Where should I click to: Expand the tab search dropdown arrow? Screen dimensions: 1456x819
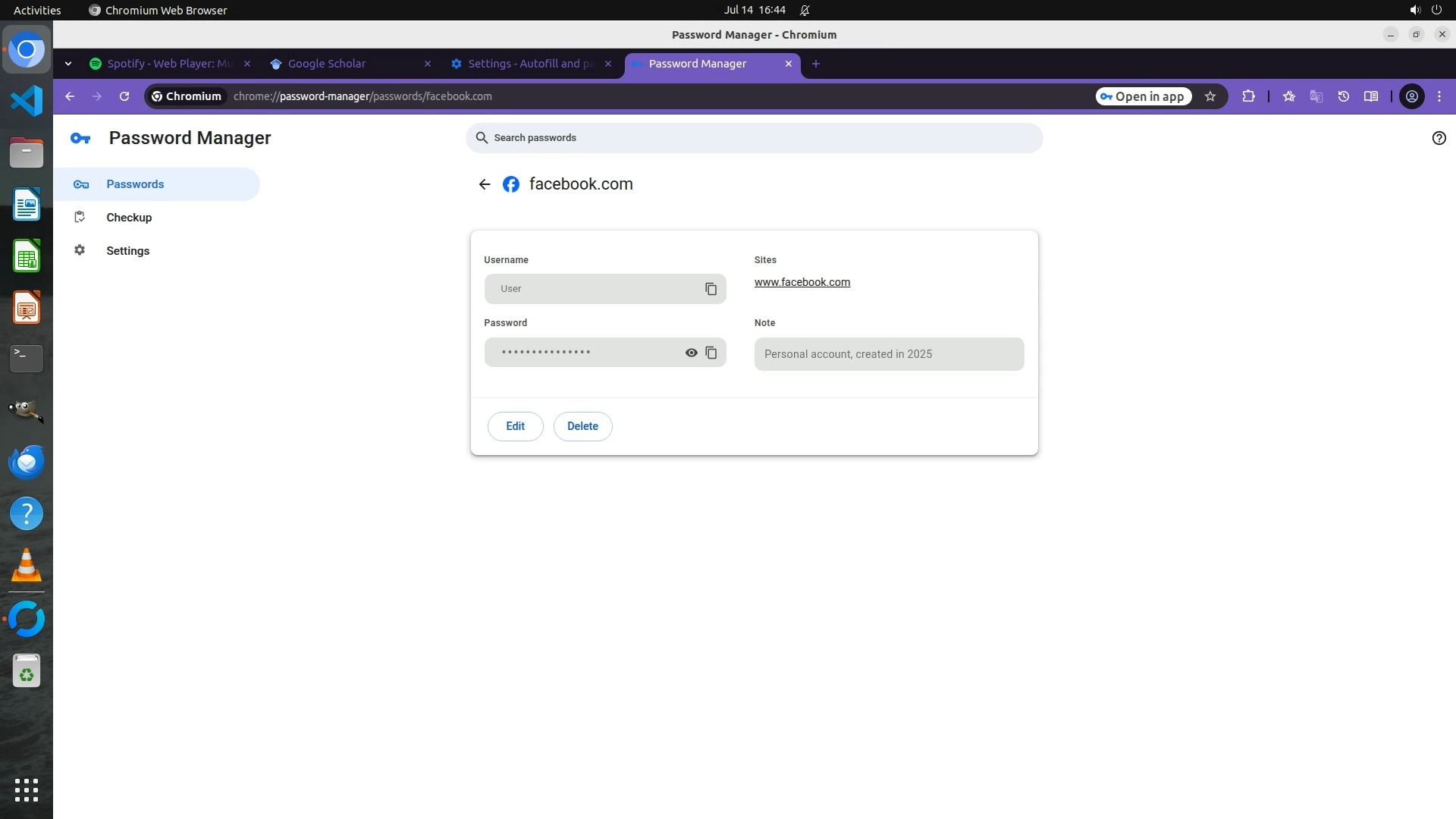pyautogui.click(x=68, y=64)
